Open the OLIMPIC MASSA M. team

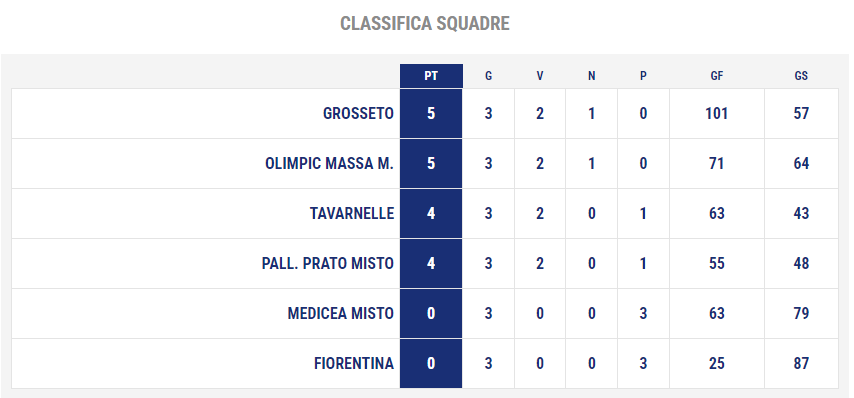click(x=330, y=164)
